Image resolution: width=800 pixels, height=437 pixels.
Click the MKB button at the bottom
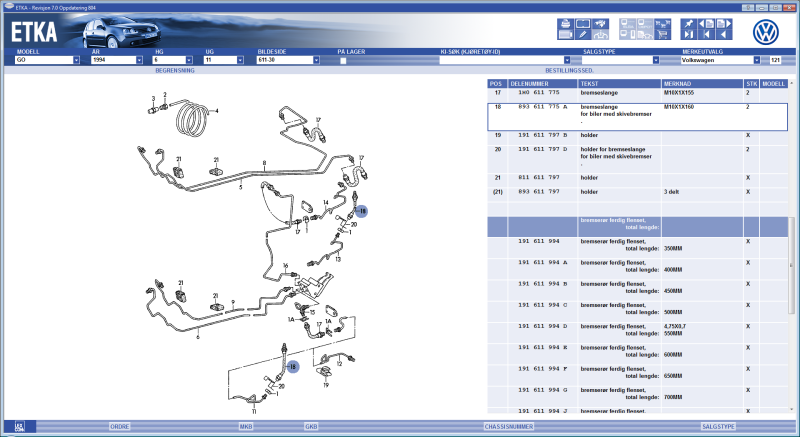coord(245,426)
